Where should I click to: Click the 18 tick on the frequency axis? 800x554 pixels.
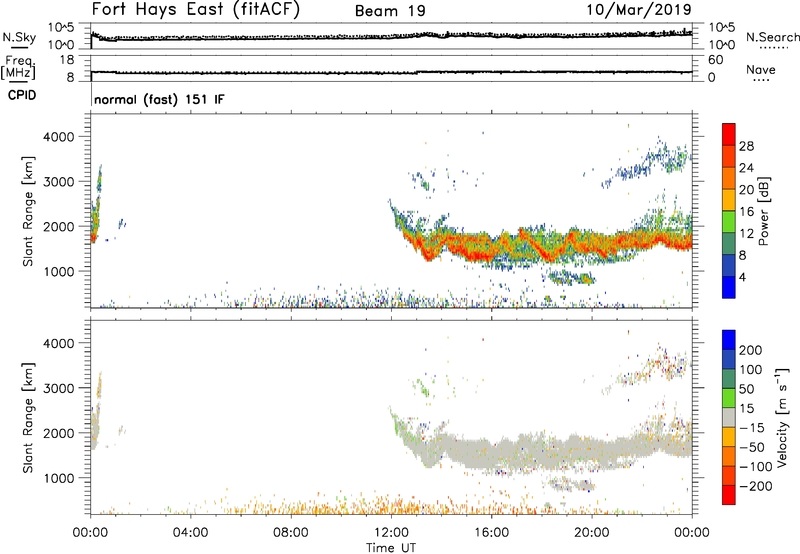tap(67, 60)
